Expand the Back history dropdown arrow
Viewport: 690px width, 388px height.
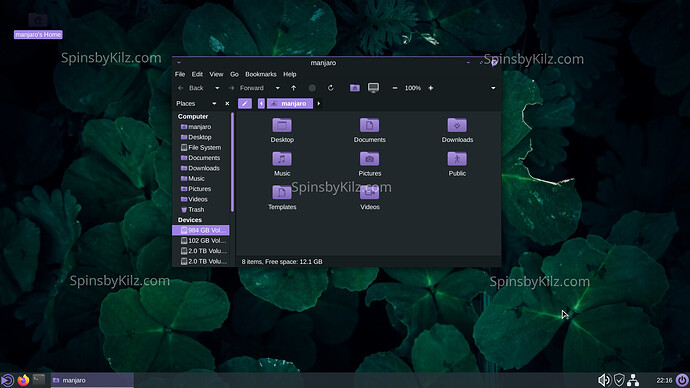click(217, 88)
